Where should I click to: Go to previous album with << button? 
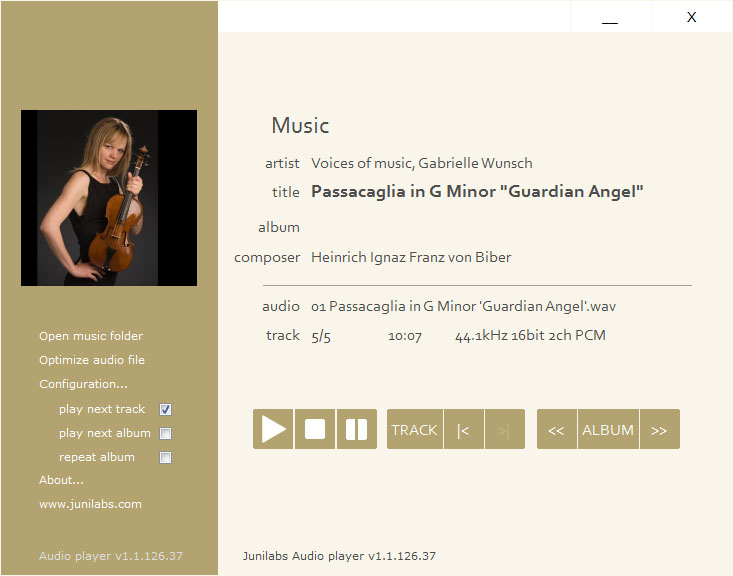click(557, 429)
